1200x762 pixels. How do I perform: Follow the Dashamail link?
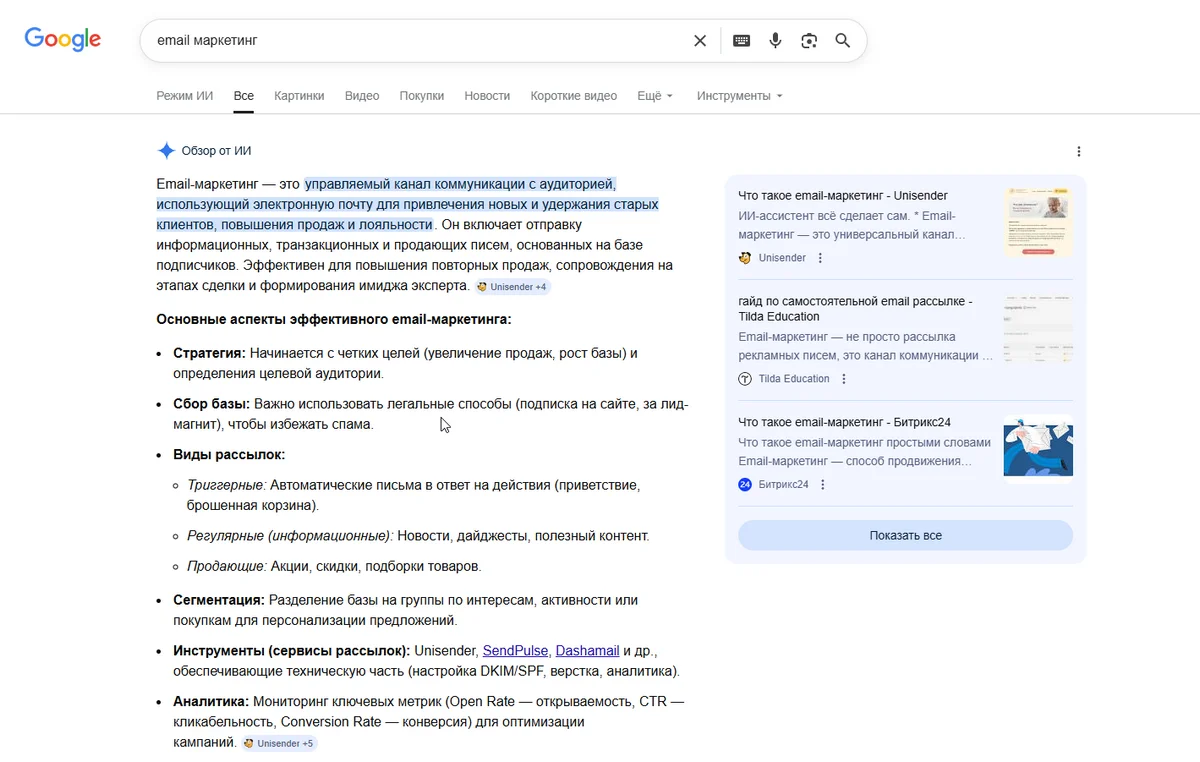[587, 651]
